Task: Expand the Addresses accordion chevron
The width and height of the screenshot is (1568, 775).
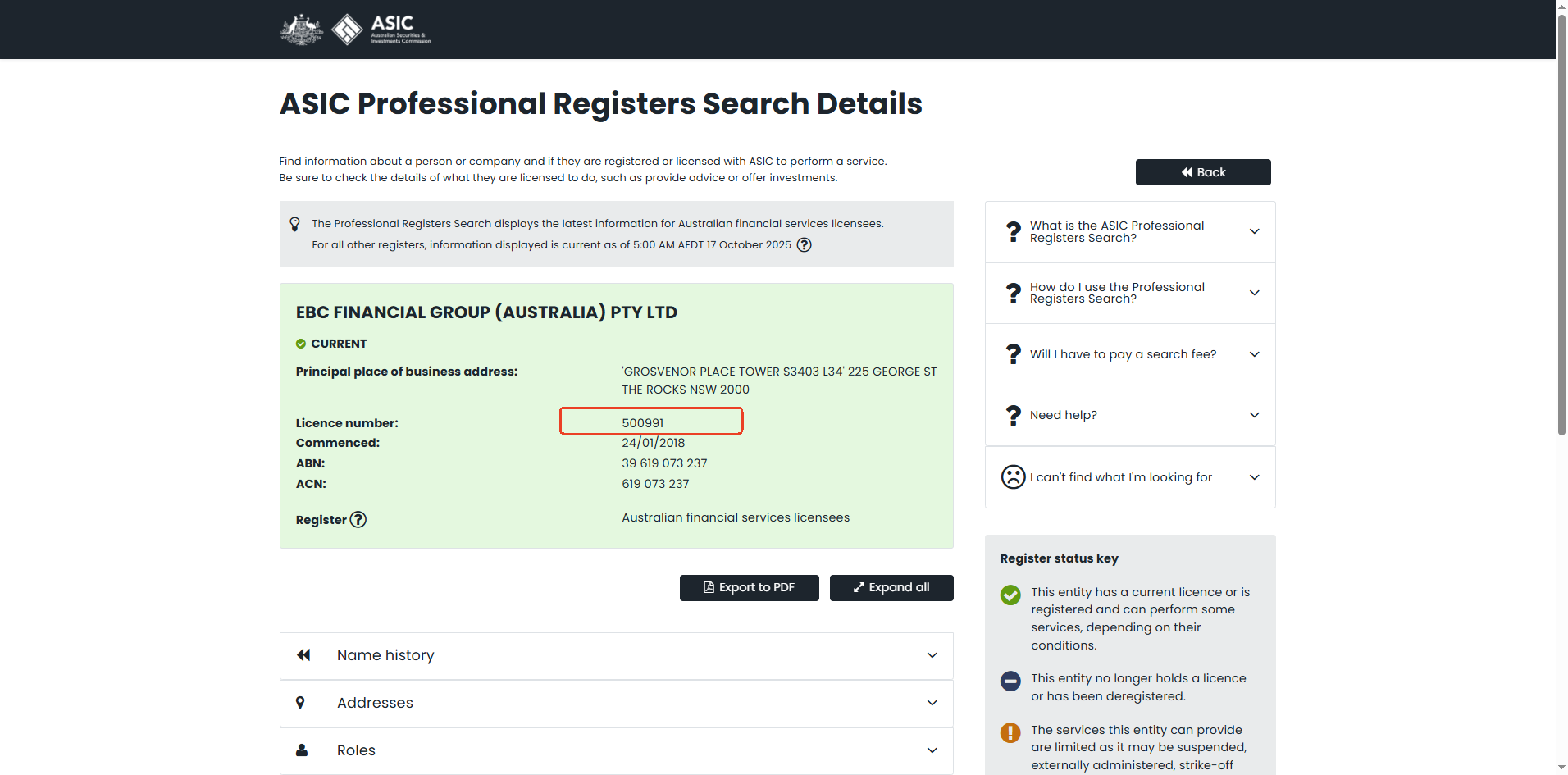Action: coord(932,703)
